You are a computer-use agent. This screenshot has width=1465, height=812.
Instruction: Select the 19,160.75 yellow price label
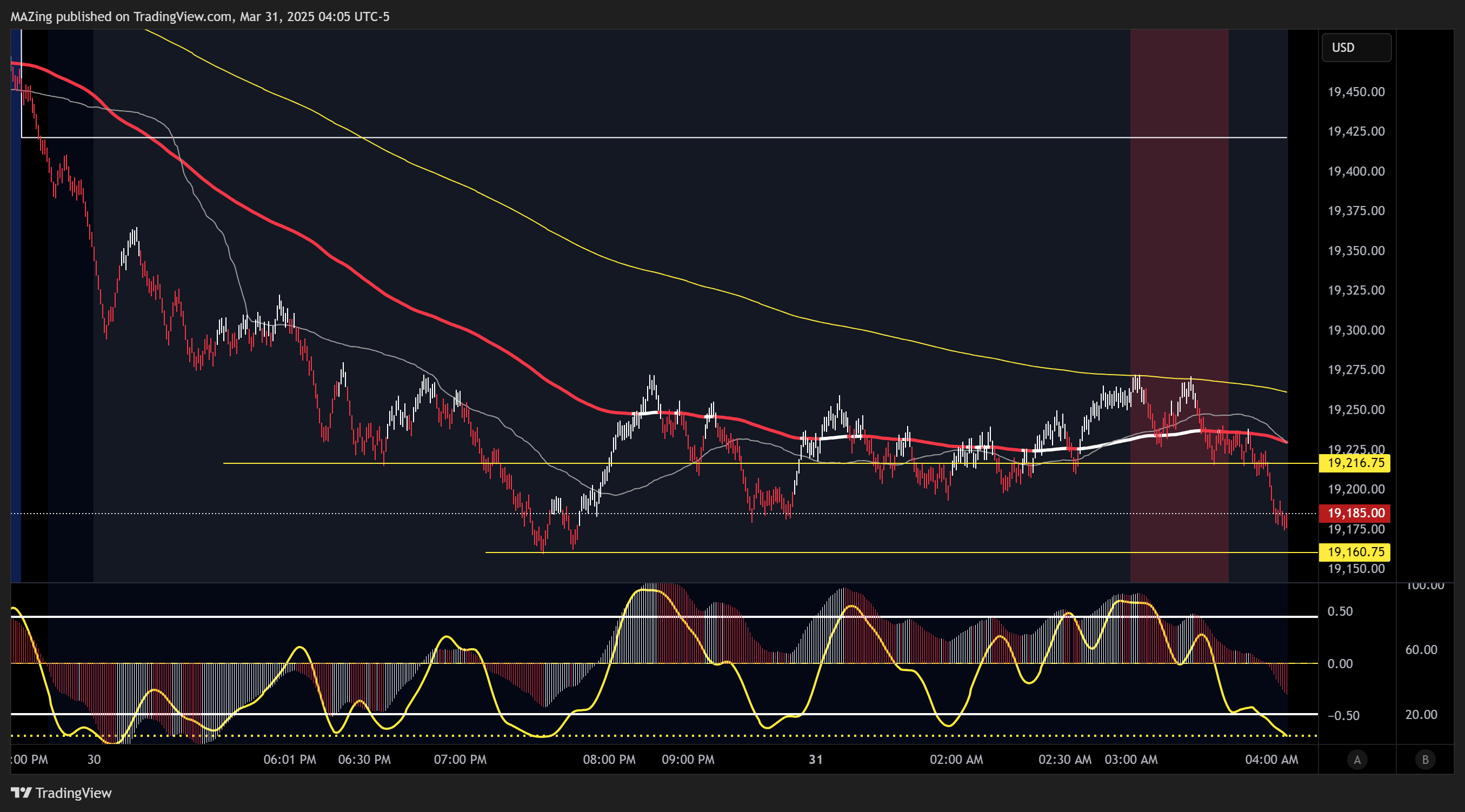click(1354, 552)
